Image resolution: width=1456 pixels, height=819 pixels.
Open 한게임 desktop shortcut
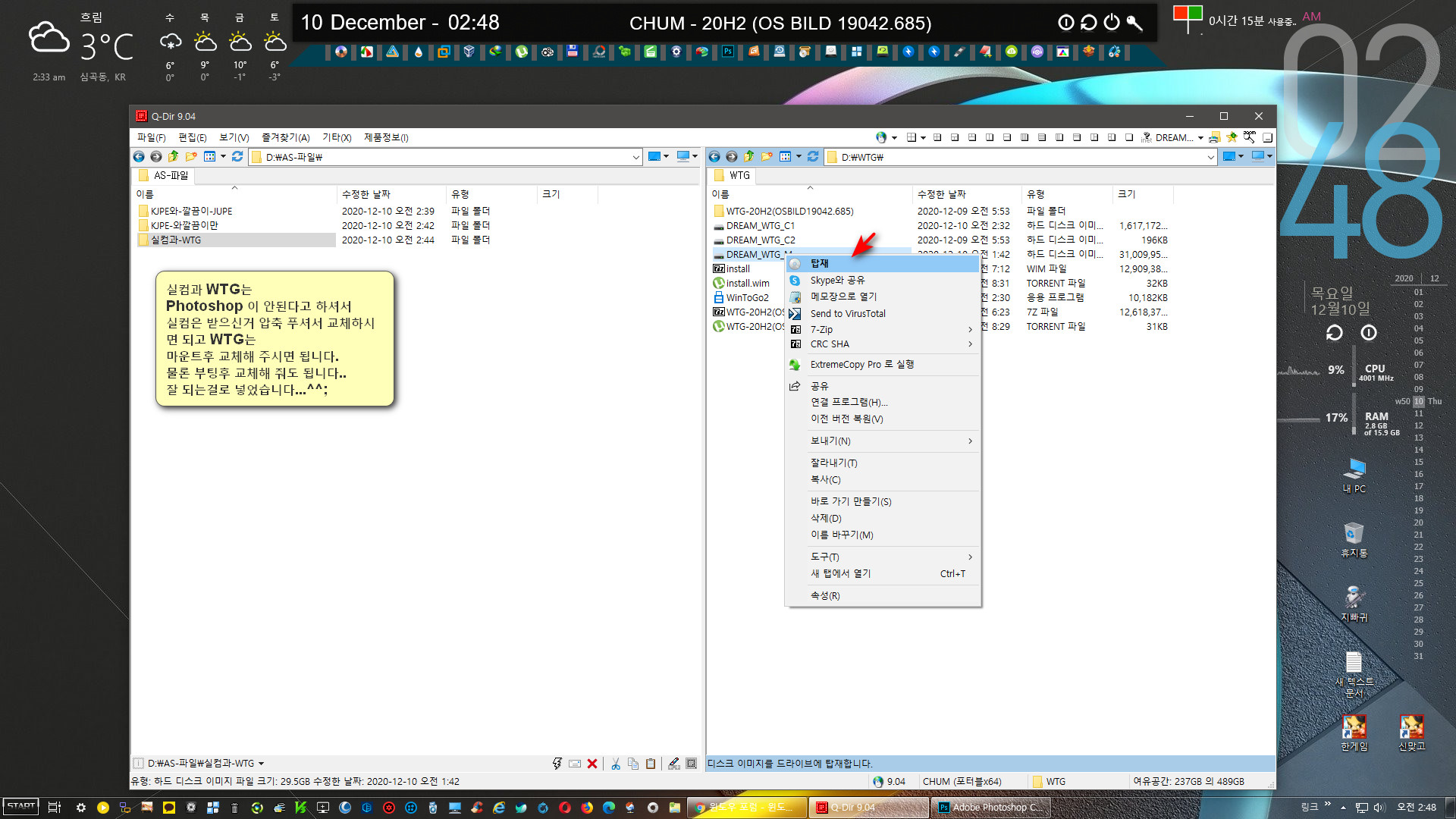click(1354, 733)
